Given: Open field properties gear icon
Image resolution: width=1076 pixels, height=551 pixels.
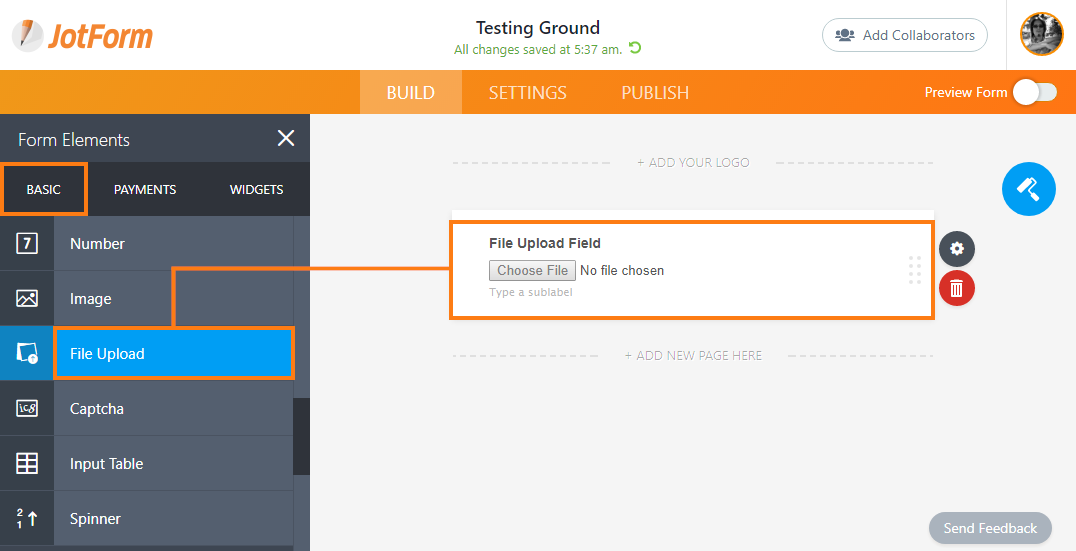Looking at the screenshot, I should coord(957,249).
